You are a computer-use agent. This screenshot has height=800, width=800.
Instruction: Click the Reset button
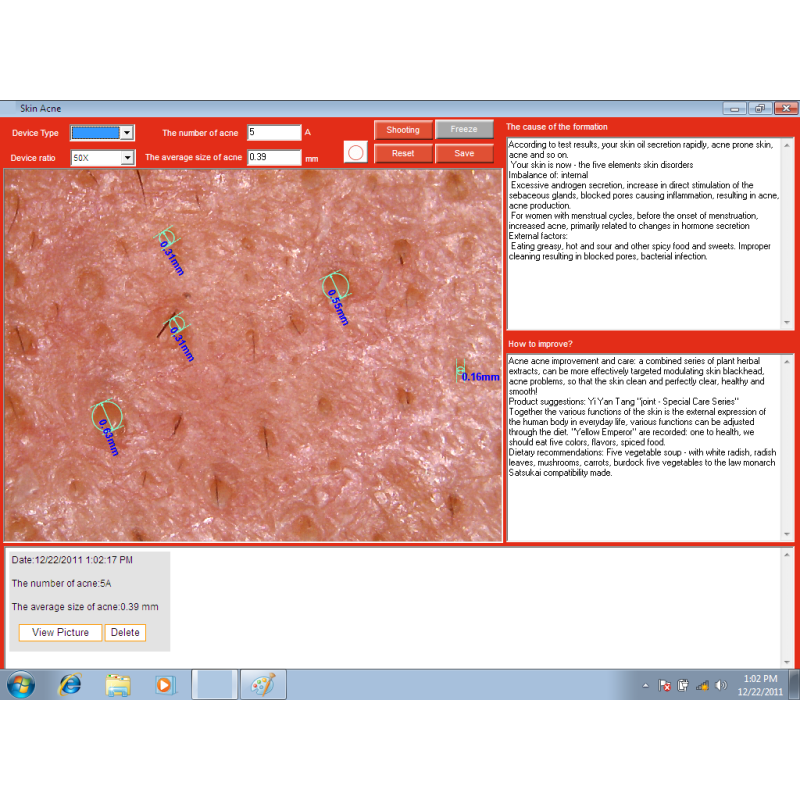pos(403,154)
